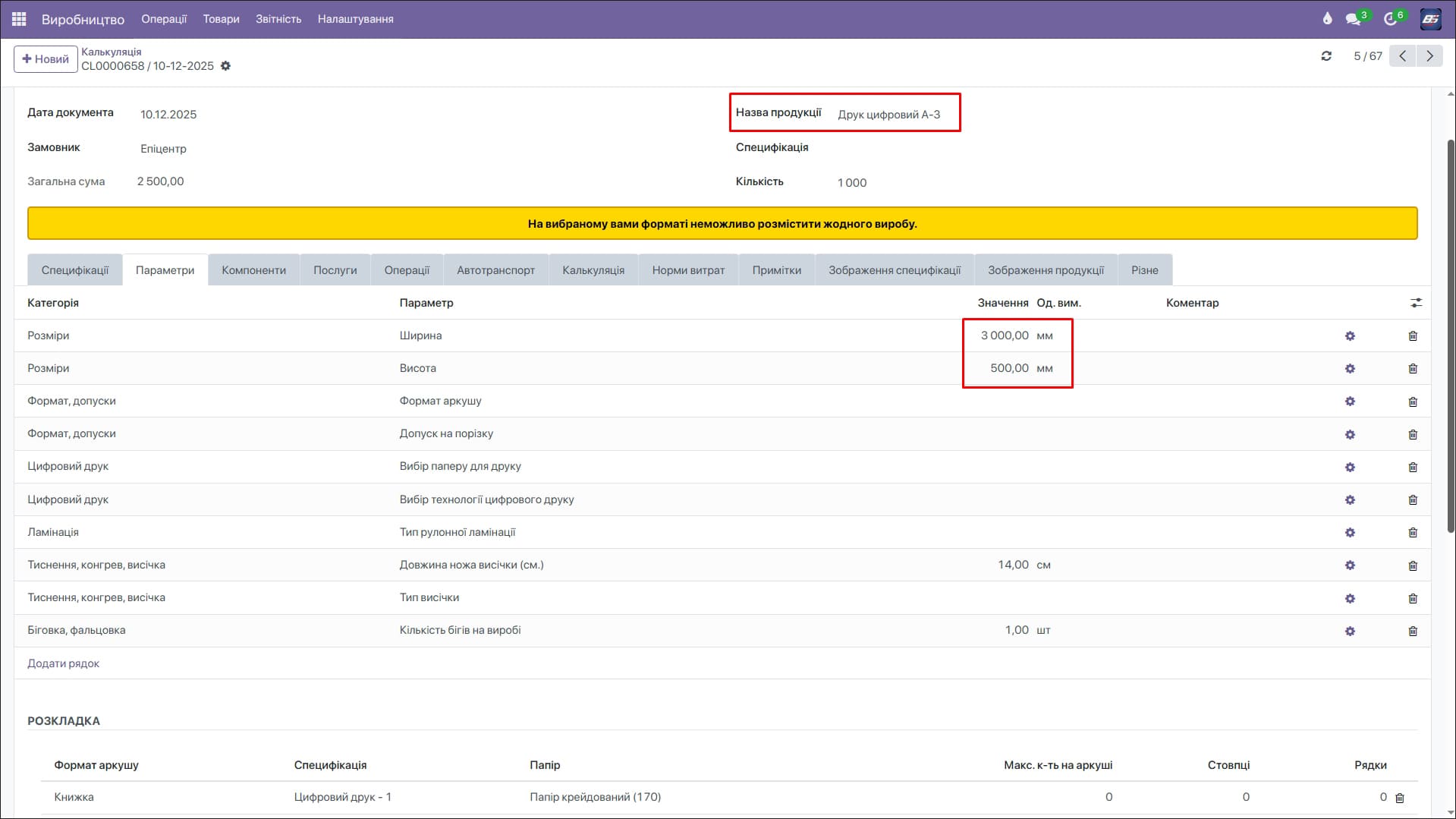
Task: Open the Звітність menu
Action: [278, 19]
